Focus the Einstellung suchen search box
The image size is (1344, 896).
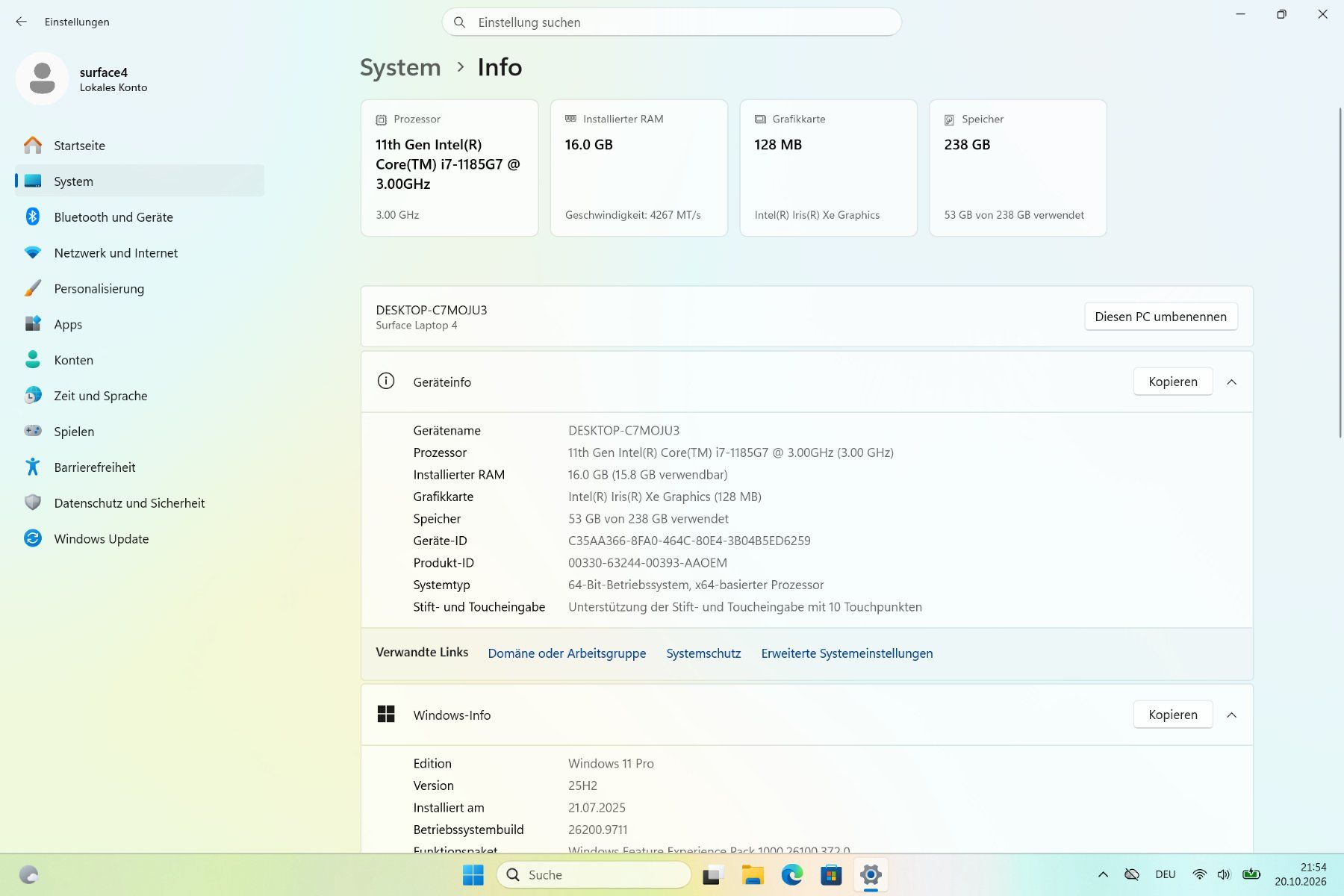coord(671,22)
